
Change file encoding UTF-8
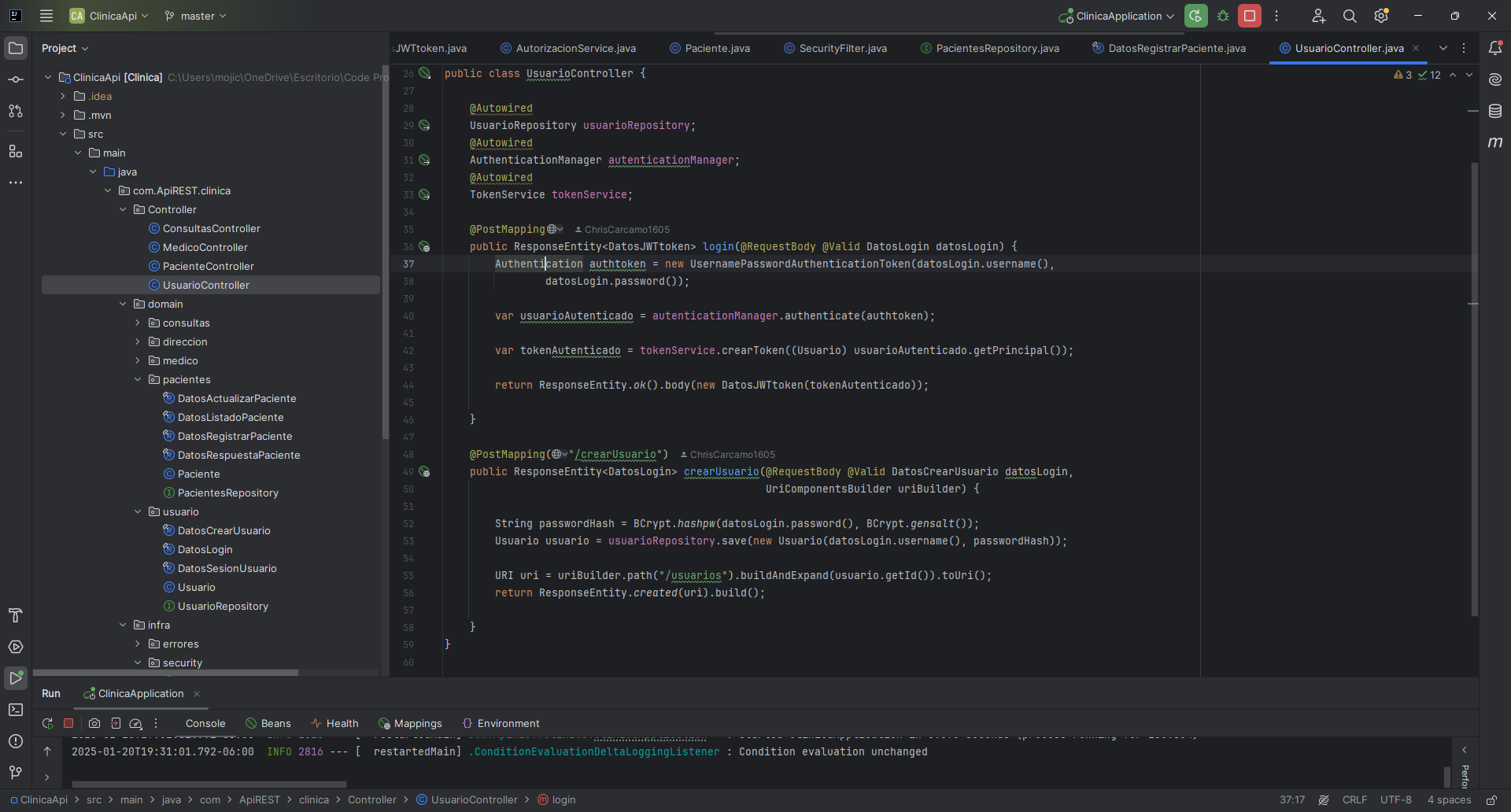click(x=1396, y=799)
